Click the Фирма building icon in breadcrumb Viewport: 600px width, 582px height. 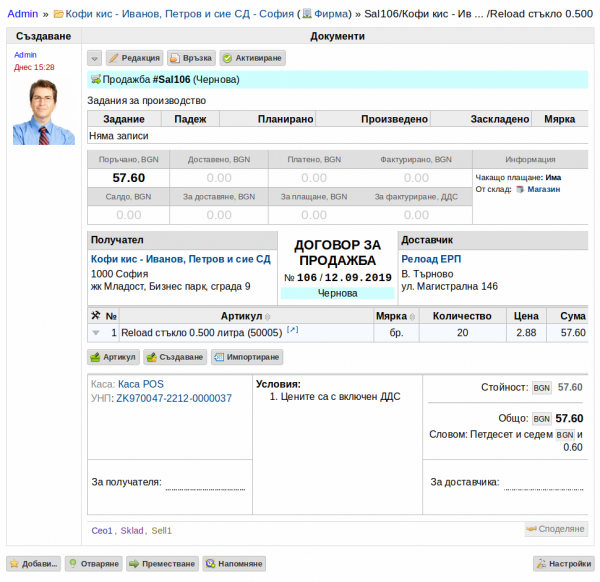point(307,14)
